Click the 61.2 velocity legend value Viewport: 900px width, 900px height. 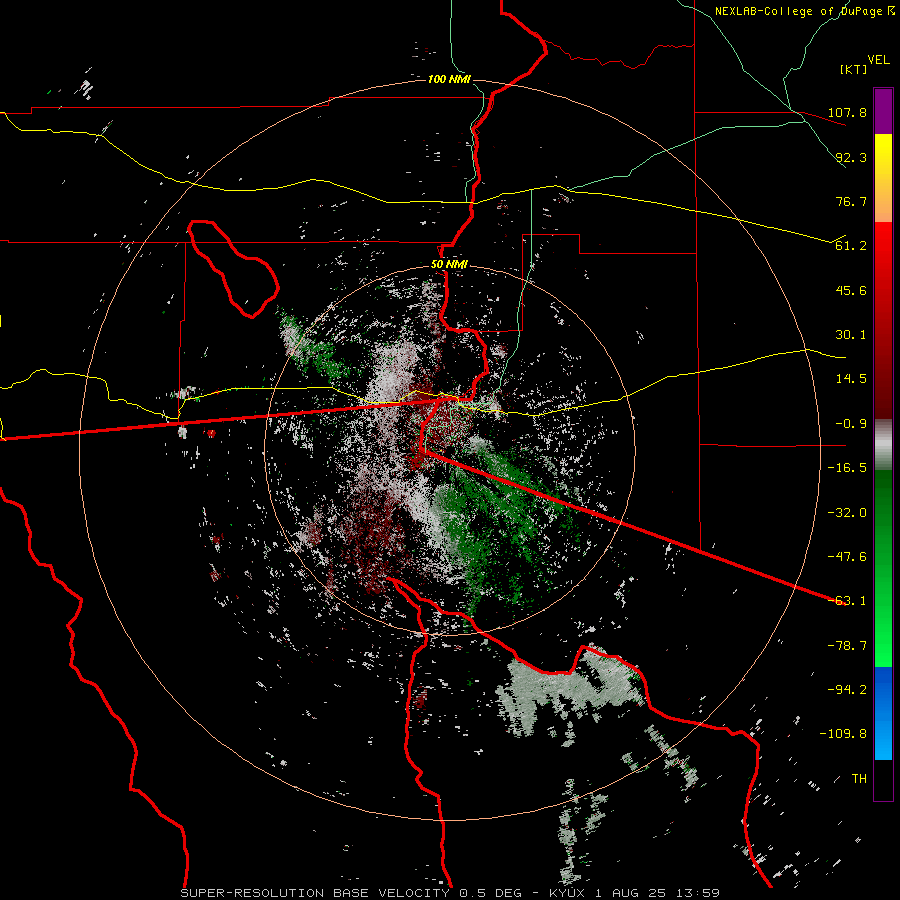(x=851, y=246)
